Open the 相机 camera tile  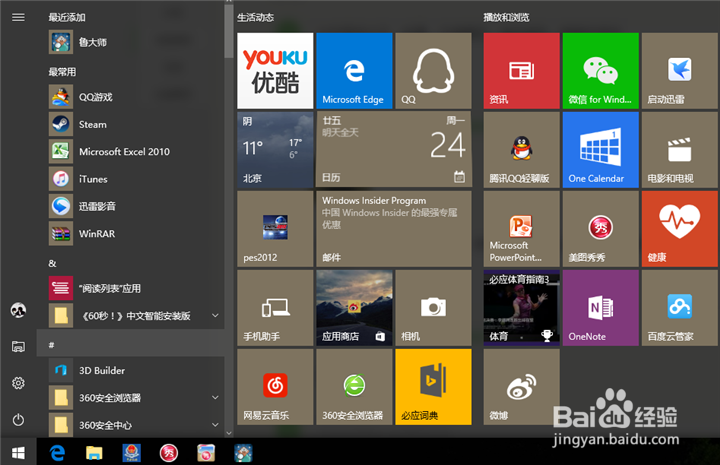pos(433,308)
